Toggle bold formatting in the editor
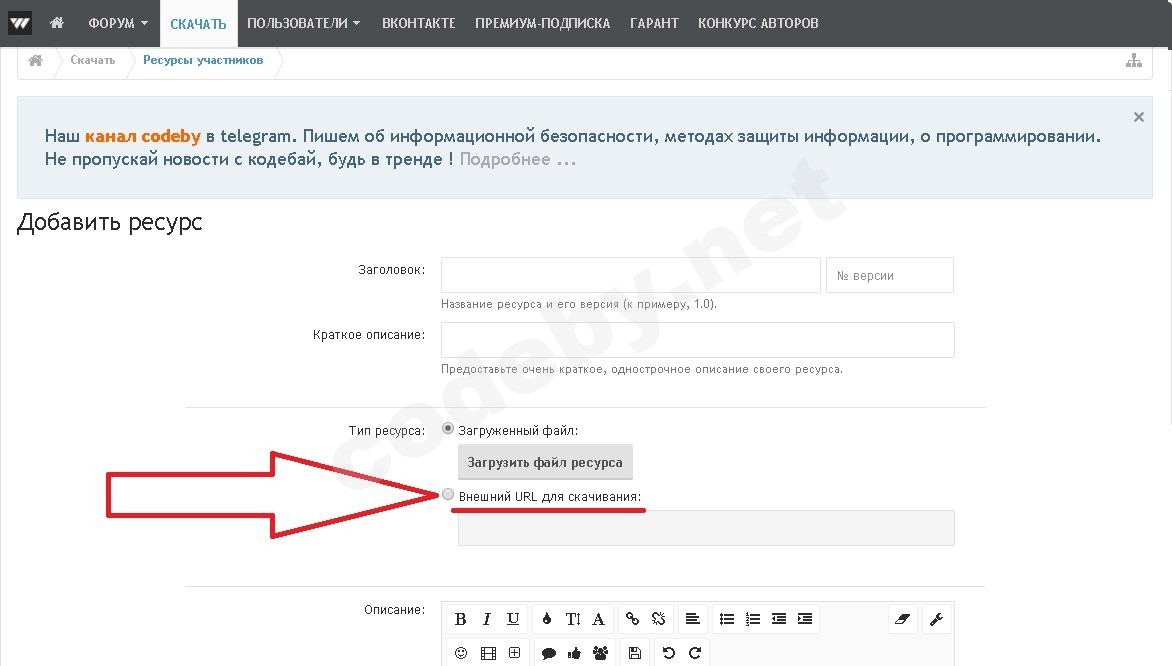The height and width of the screenshot is (666, 1172). tap(460, 619)
